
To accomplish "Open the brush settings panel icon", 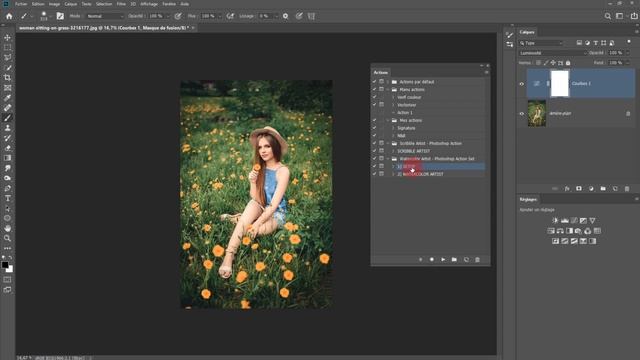I will (x=60, y=16).
